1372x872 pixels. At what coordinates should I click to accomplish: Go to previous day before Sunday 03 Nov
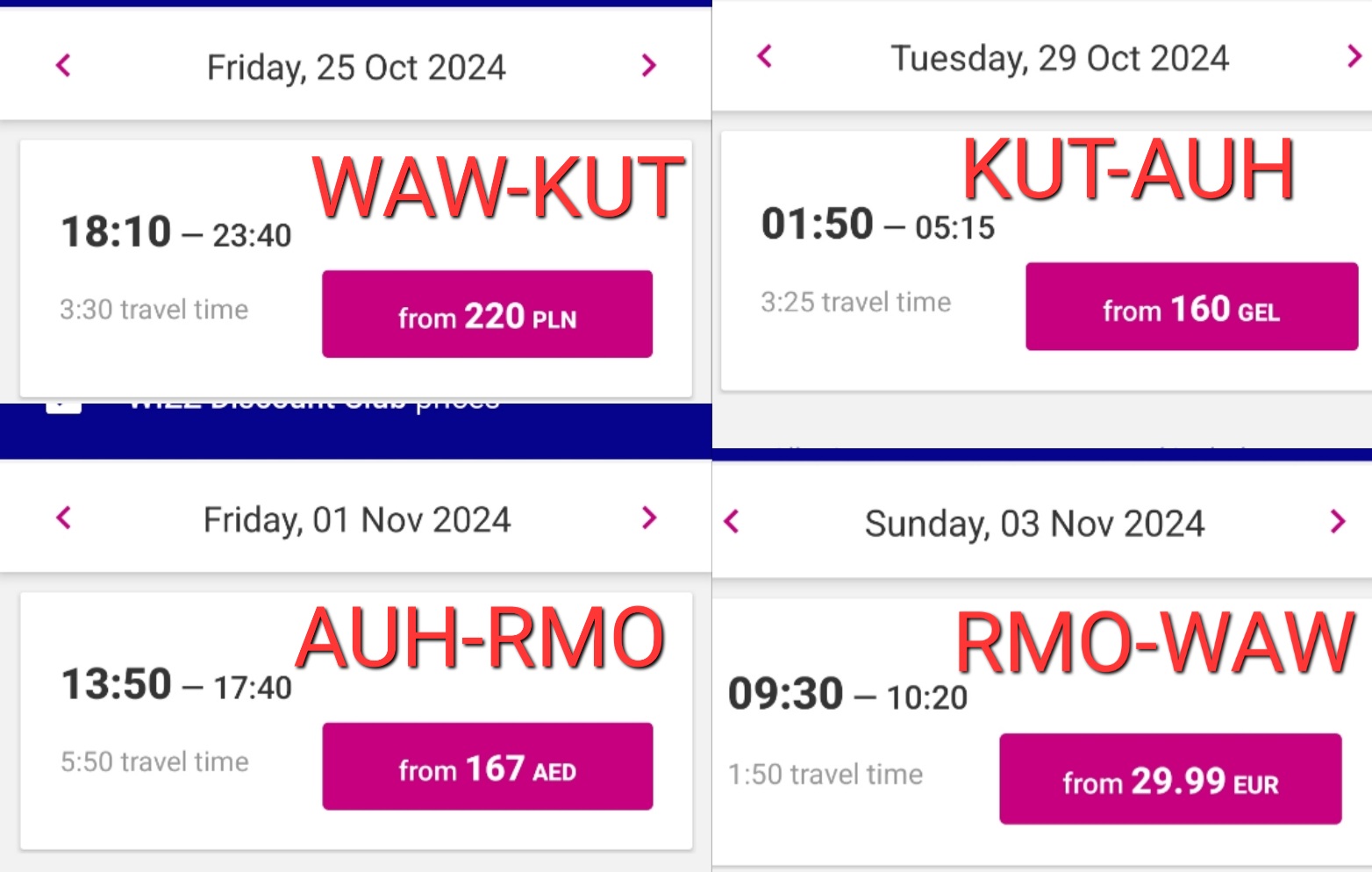(x=732, y=521)
